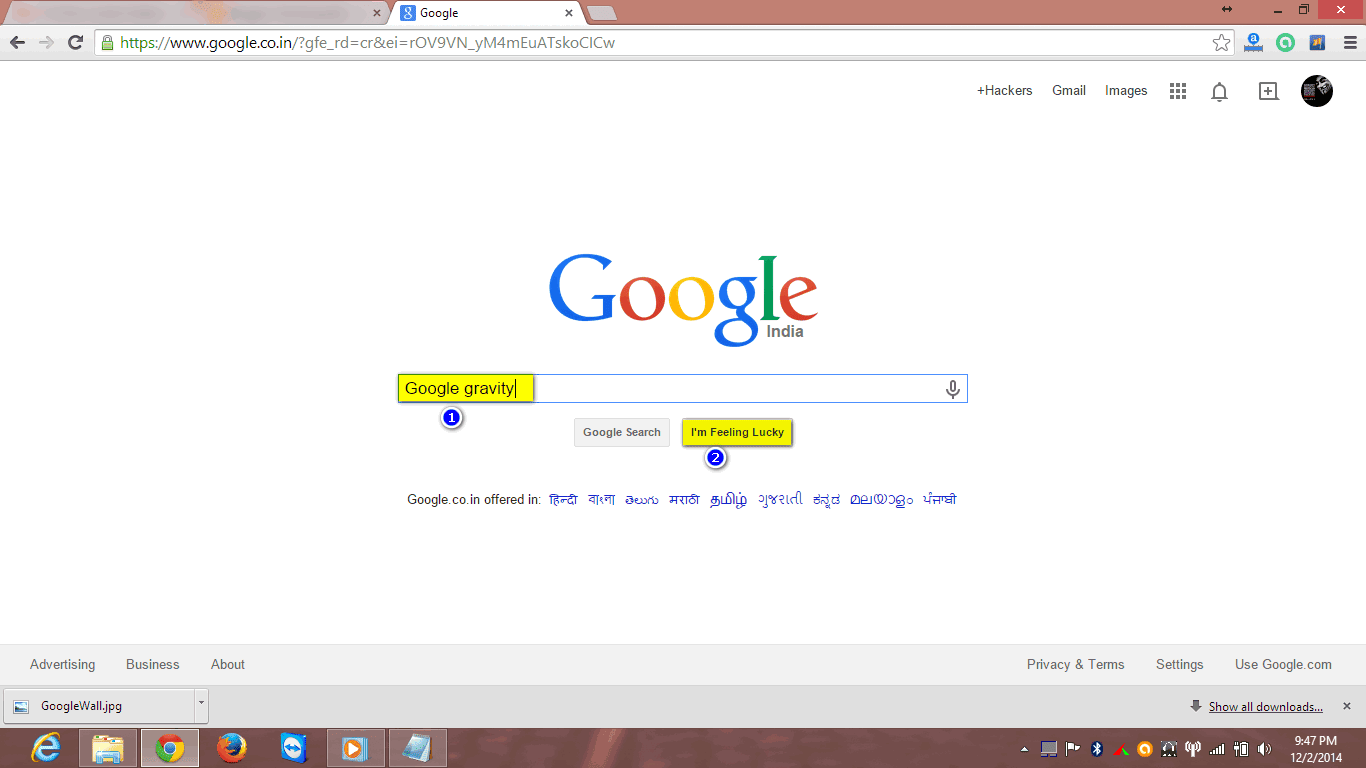Open the network signal bars icon

pos(1217,748)
